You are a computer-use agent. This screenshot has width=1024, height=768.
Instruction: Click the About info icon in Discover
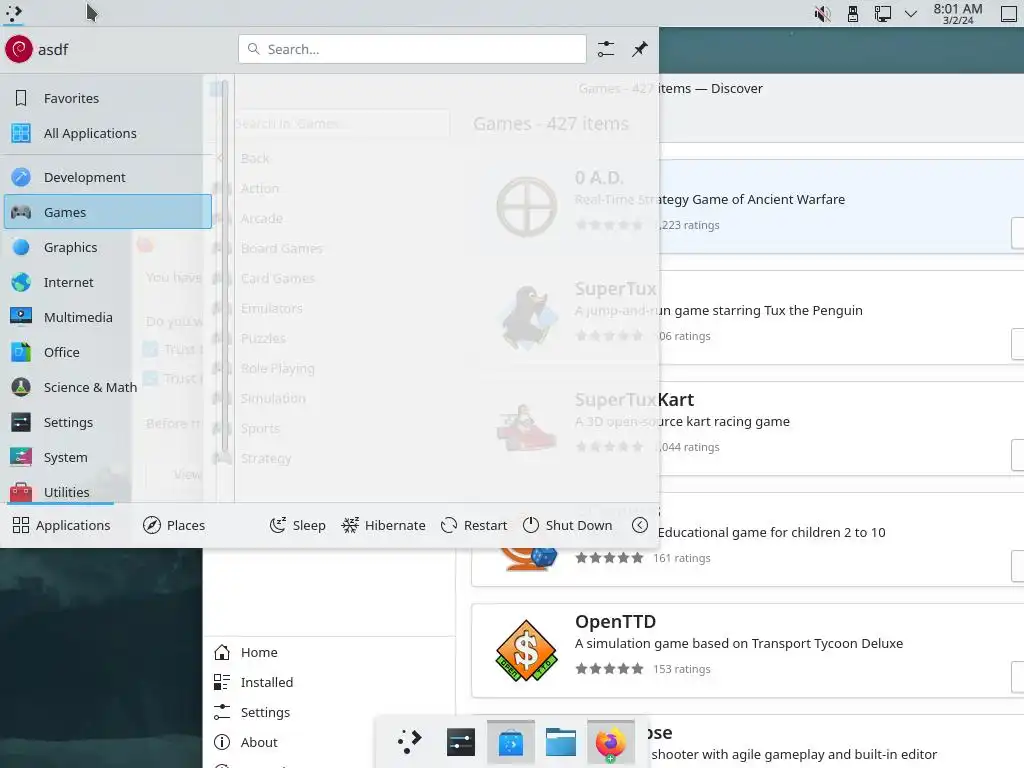click(x=222, y=742)
